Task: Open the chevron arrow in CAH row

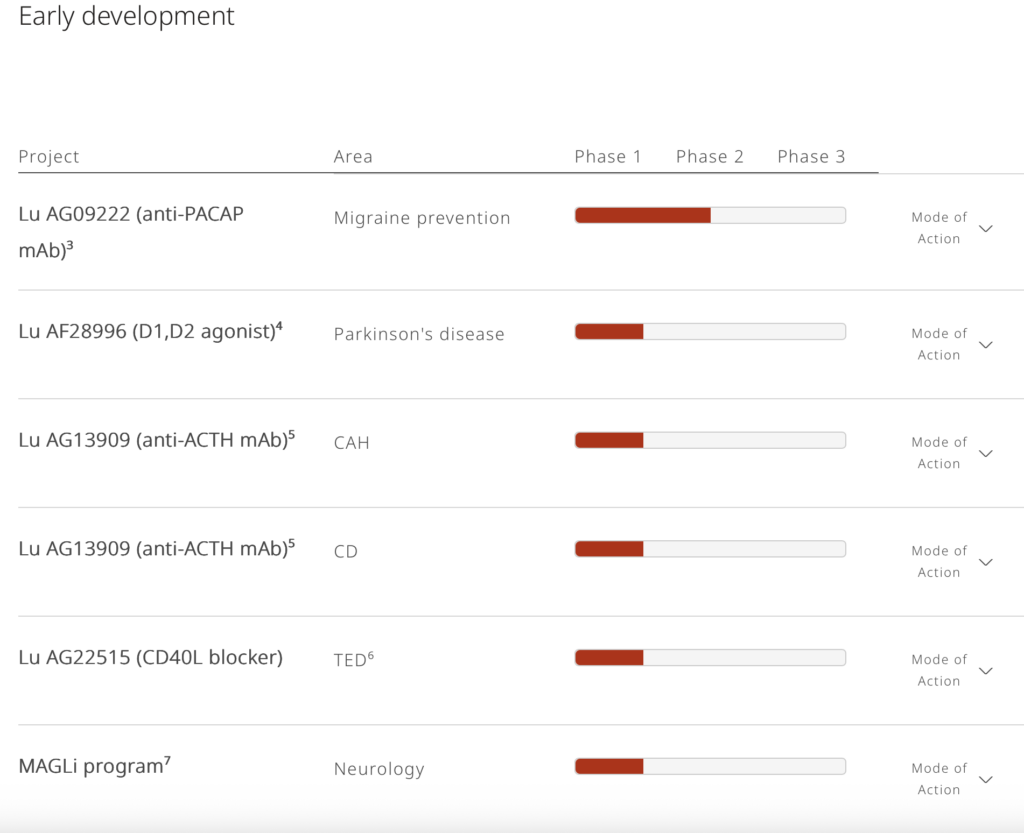Action: click(985, 453)
